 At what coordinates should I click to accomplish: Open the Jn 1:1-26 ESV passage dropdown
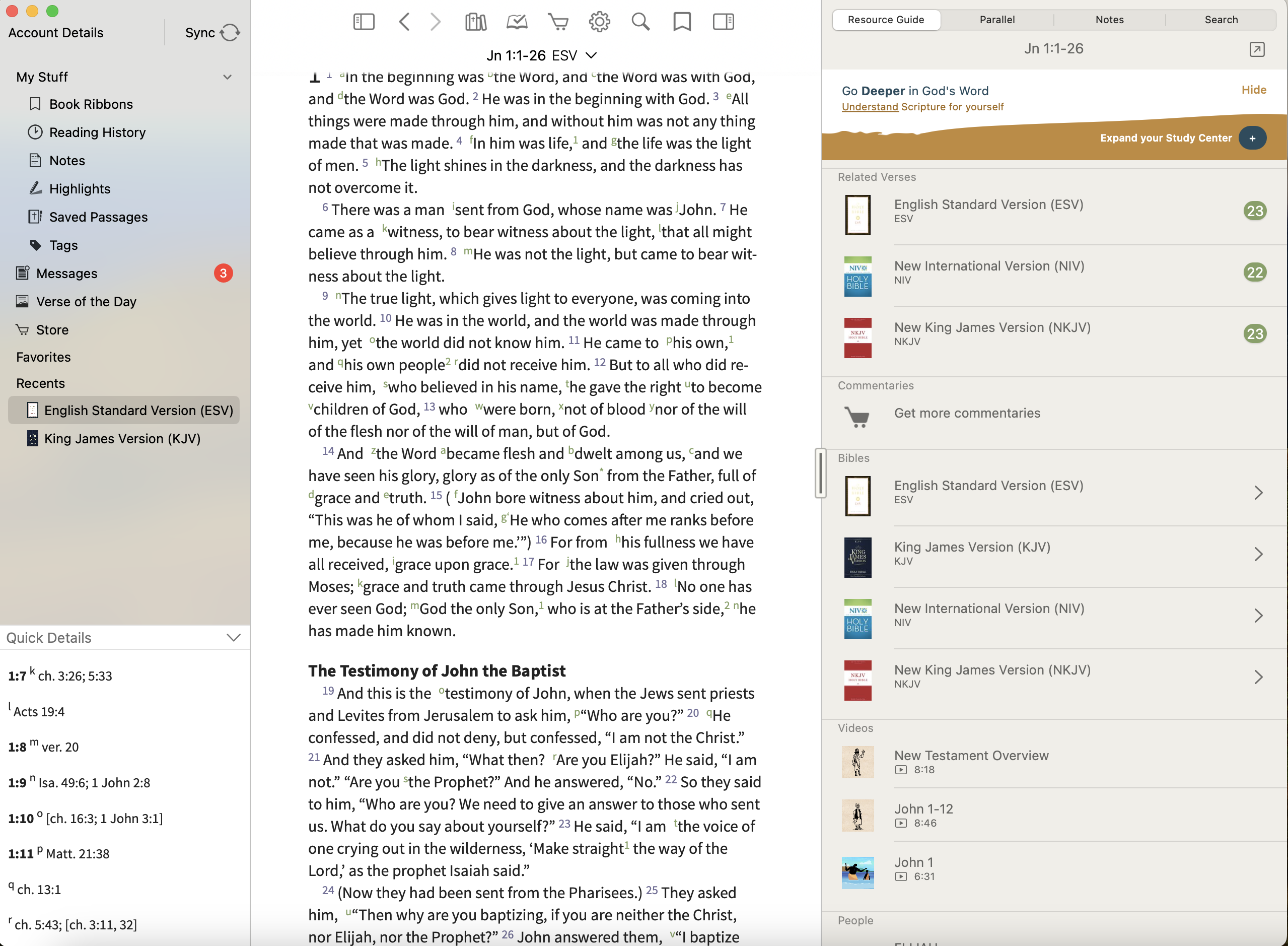[541, 55]
